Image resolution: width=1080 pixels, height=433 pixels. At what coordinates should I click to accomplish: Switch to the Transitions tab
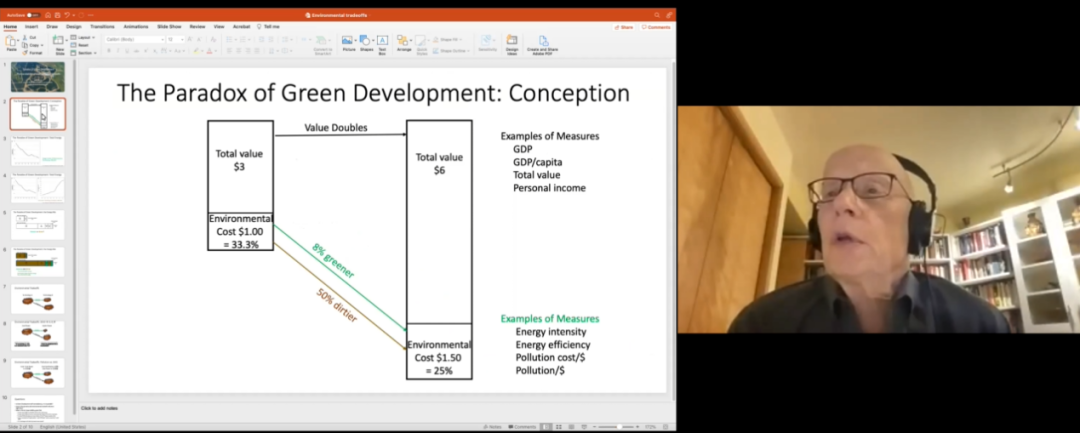click(102, 27)
